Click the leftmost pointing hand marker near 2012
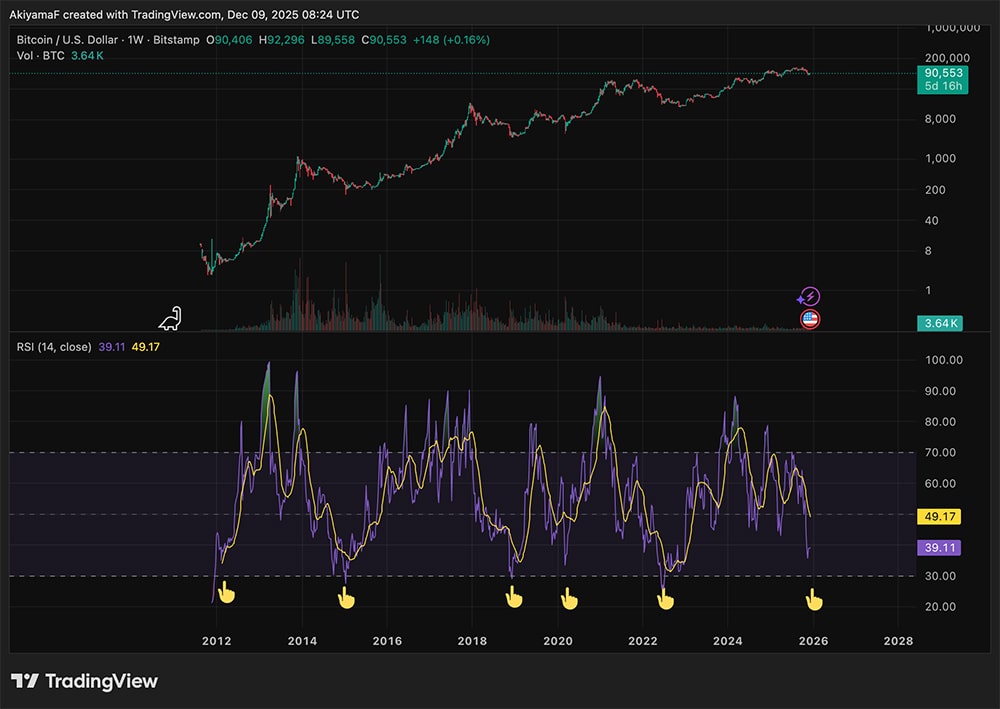Screen dimensions: 1000x709 point(227,594)
